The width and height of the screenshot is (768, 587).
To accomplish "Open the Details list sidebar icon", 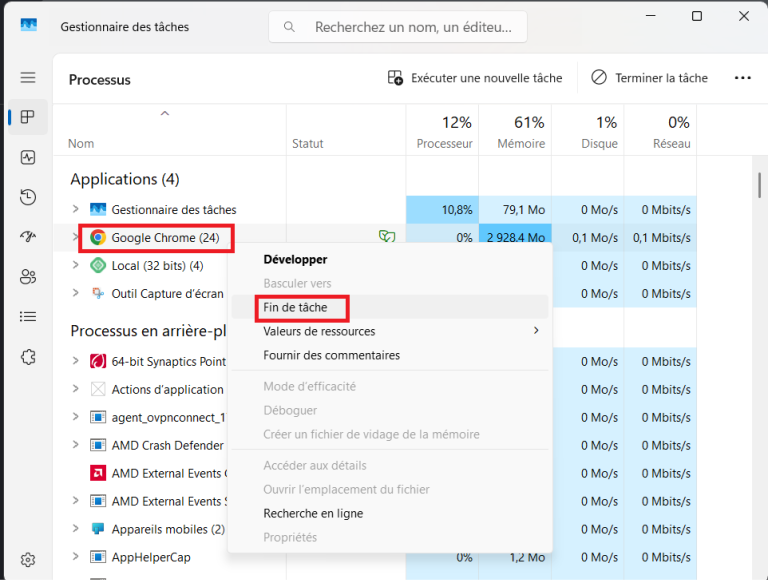I will [28, 317].
